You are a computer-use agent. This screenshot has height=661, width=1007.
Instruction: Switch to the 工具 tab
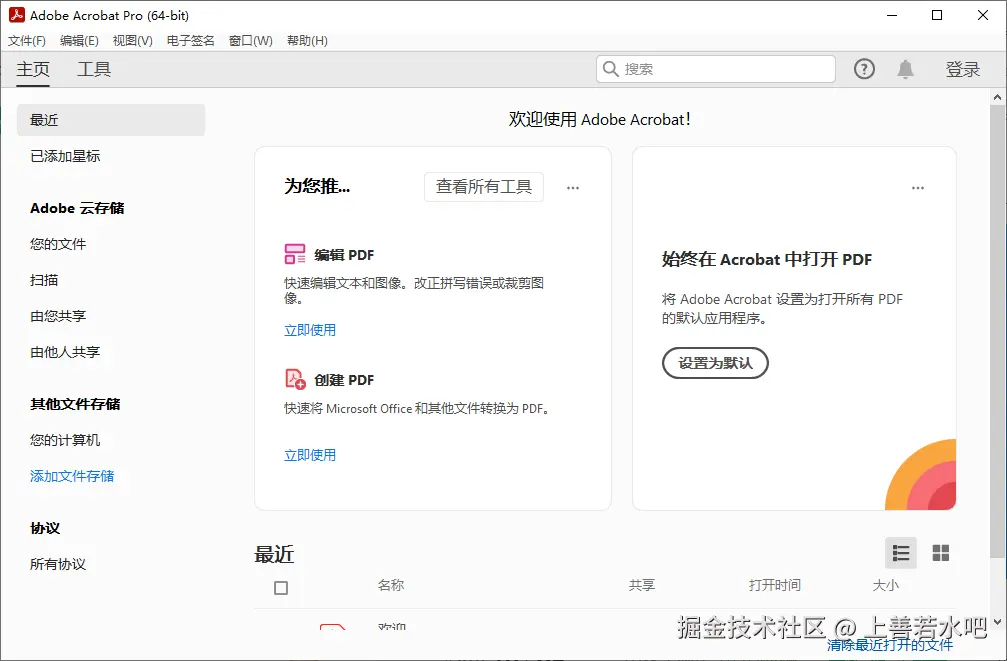[x=94, y=69]
